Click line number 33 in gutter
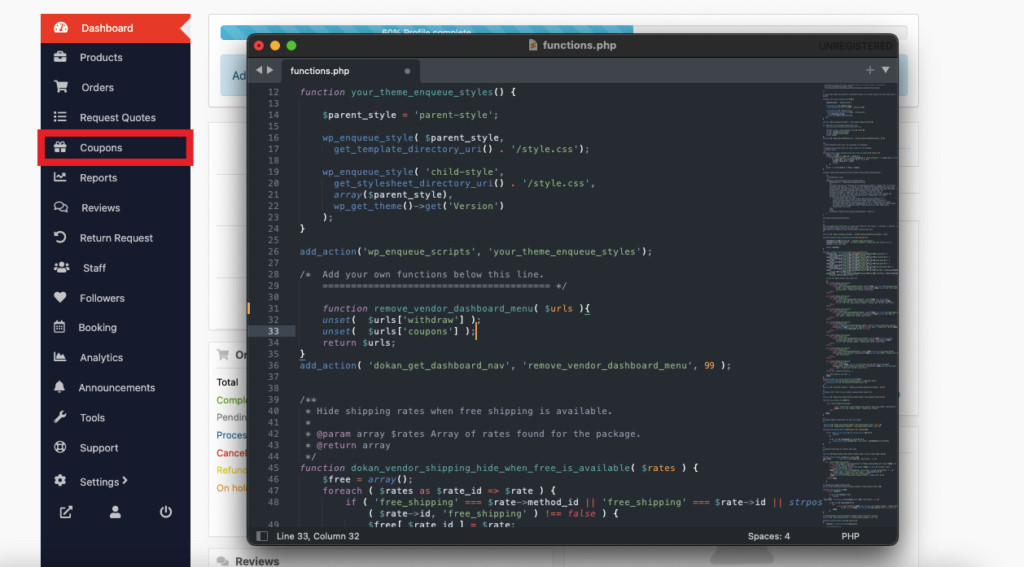This screenshot has width=1024, height=567. [273, 331]
